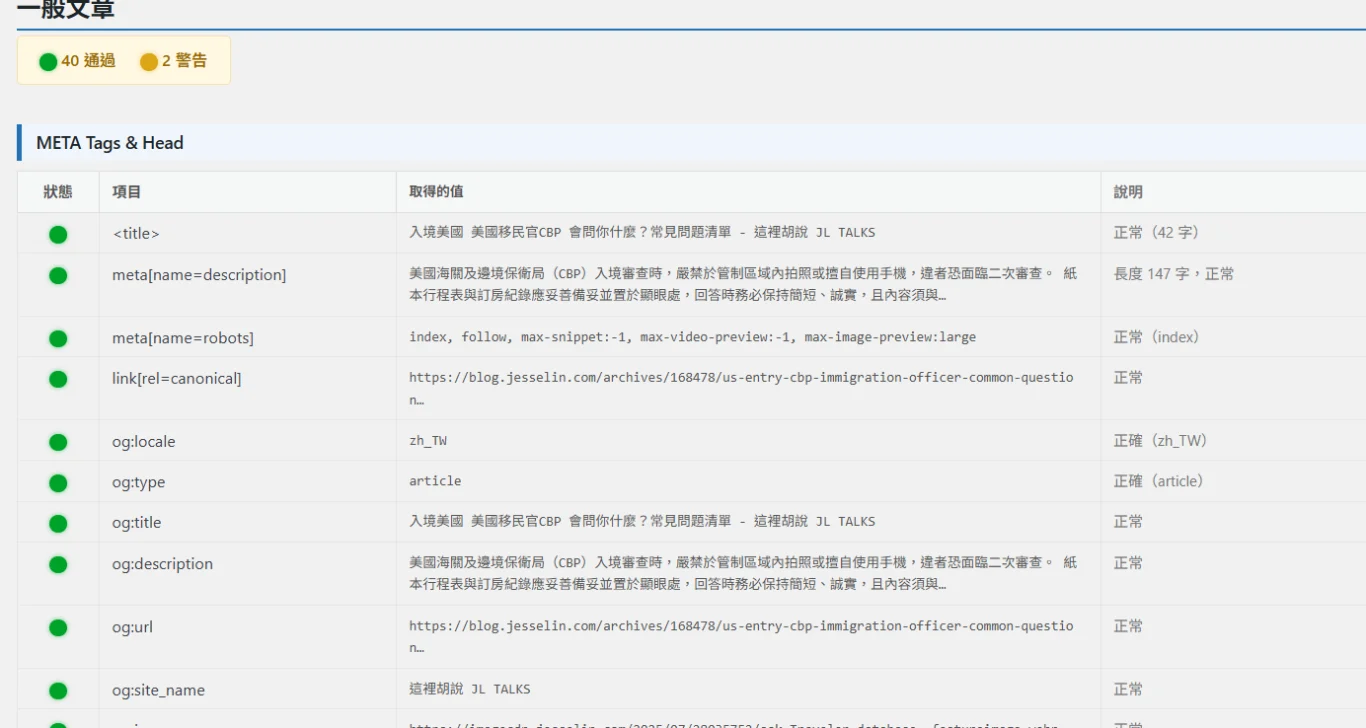Click the zh_TW locale value
This screenshot has width=1366, height=728.
(428, 440)
